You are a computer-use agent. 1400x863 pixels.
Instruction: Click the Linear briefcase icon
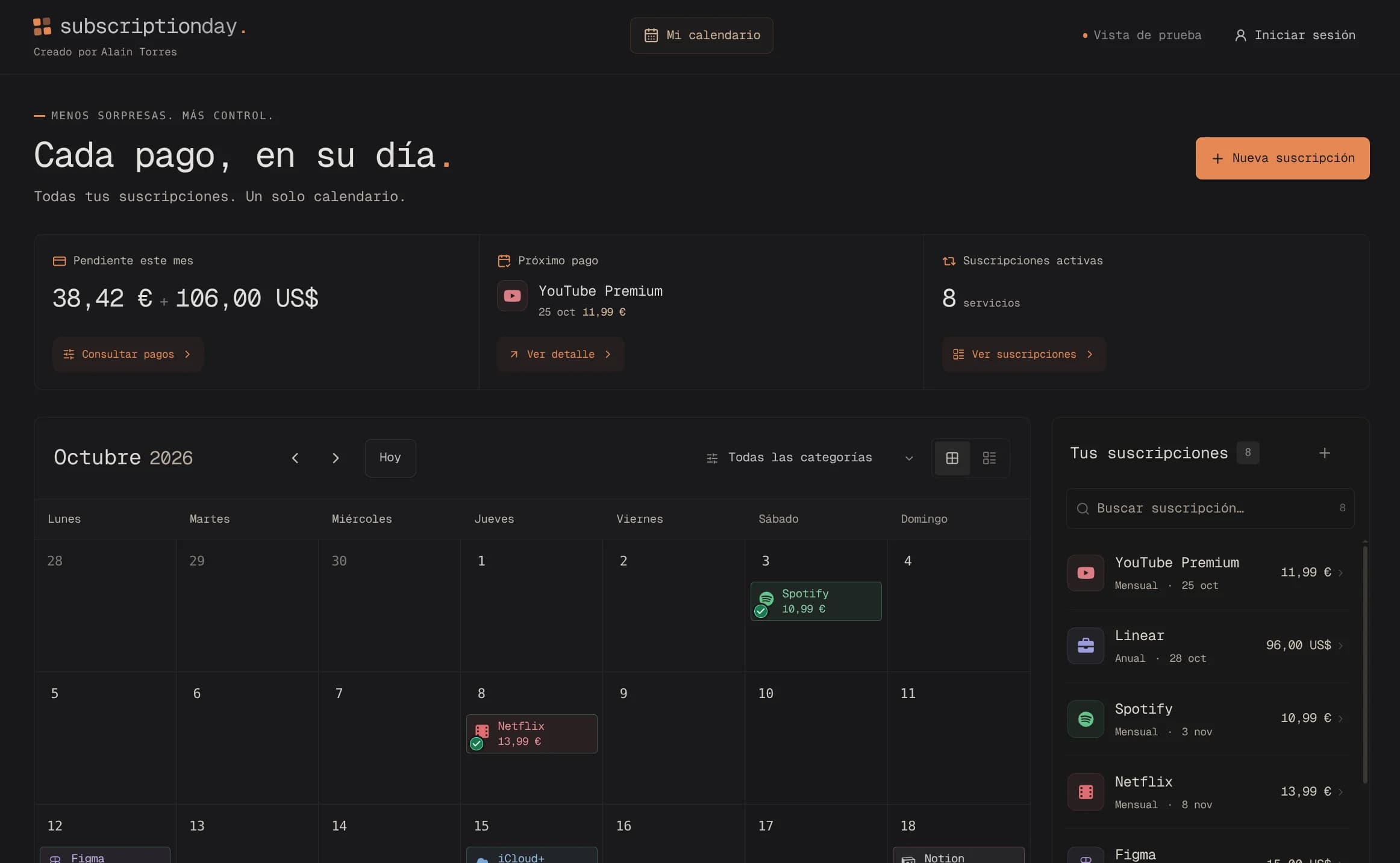click(x=1086, y=646)
